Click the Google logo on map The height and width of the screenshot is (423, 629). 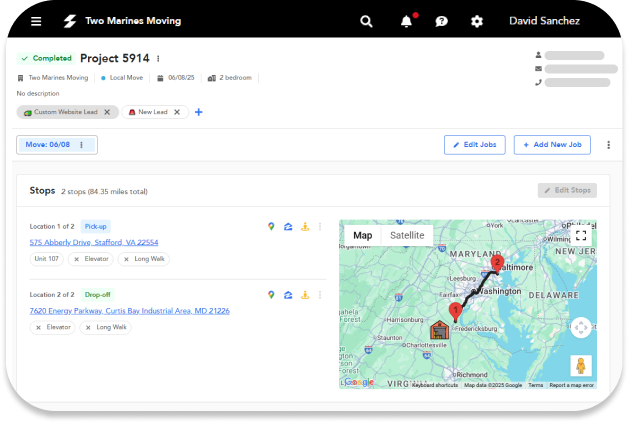(x=359, y=382)
